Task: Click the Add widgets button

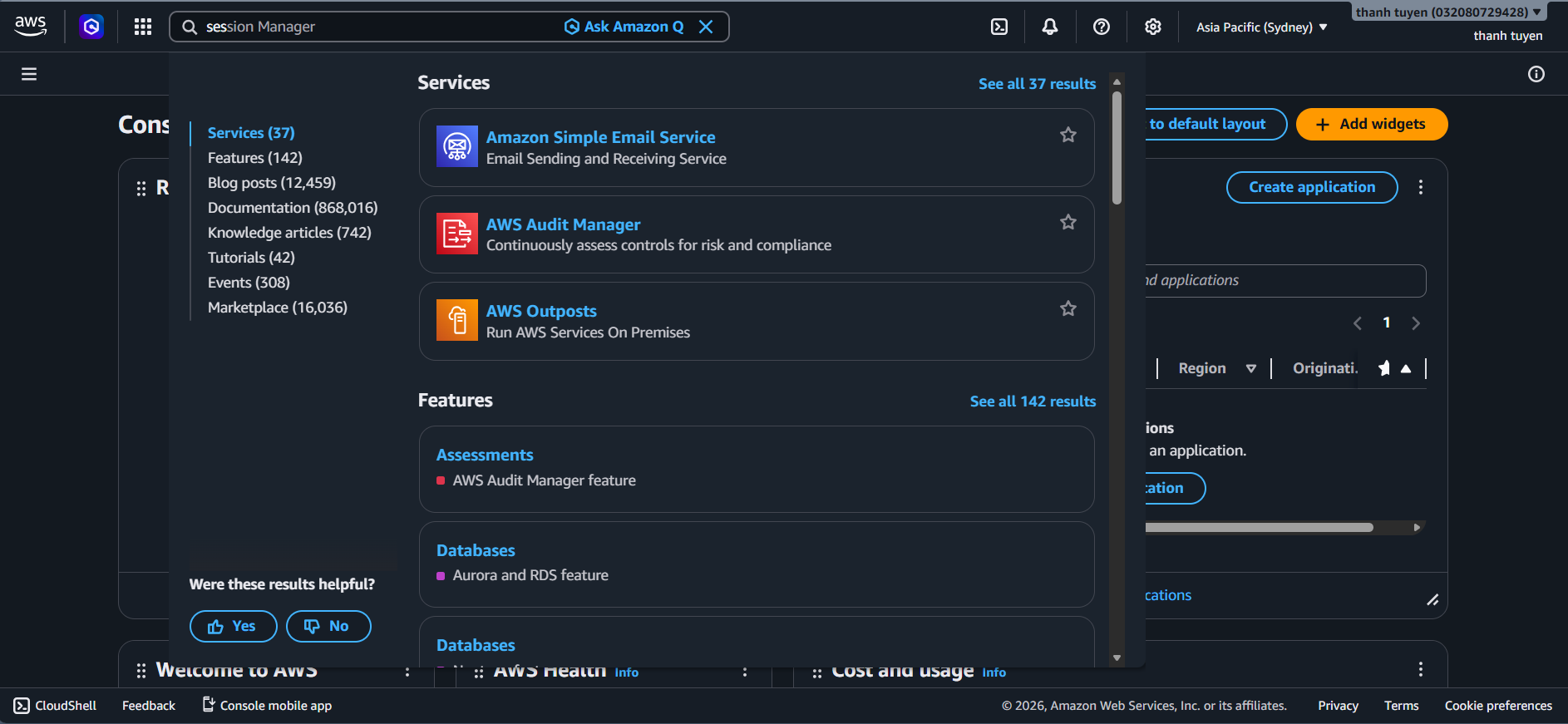Action: point(1372,124)
